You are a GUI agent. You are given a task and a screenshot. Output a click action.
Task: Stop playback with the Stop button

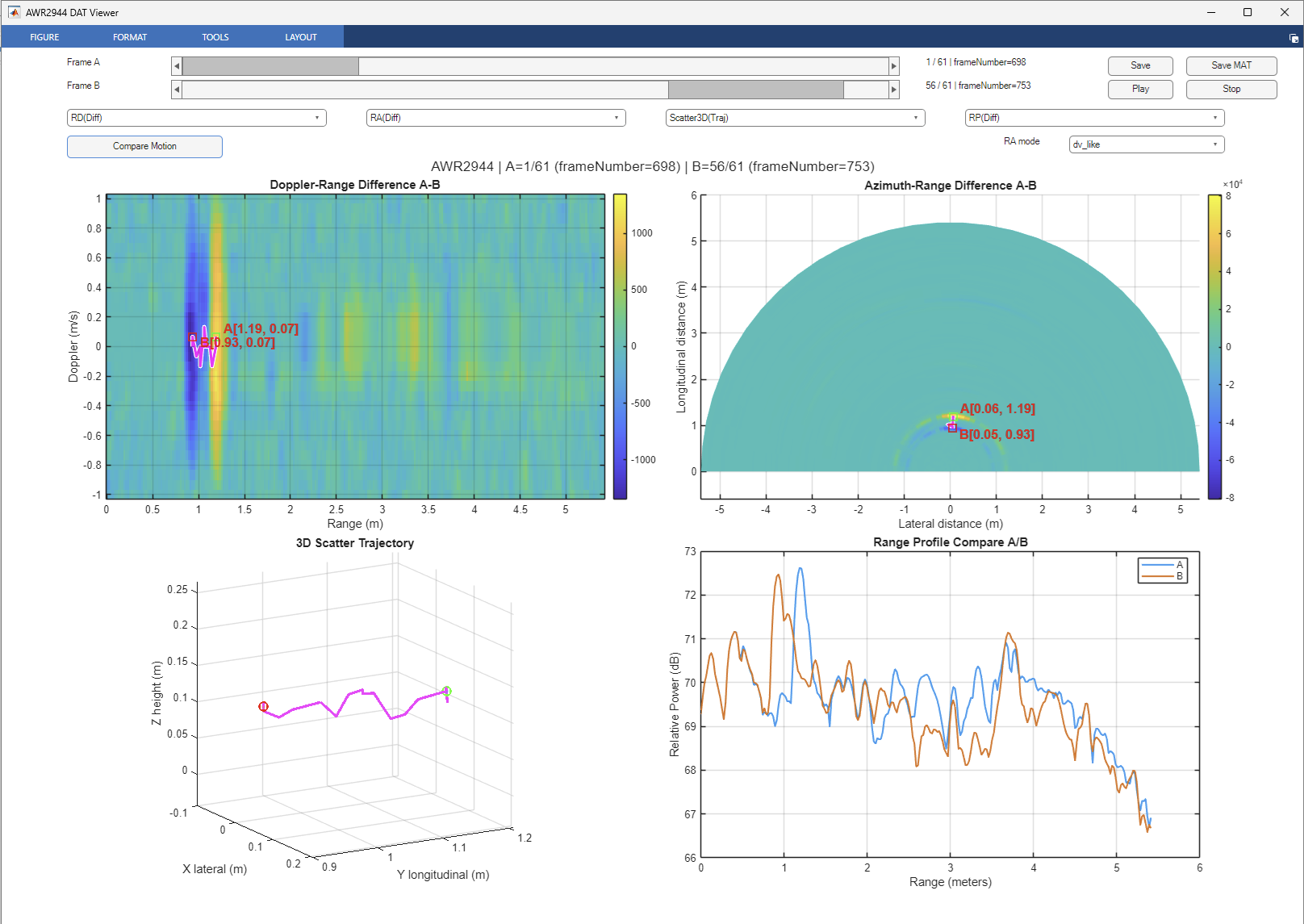1231,89
